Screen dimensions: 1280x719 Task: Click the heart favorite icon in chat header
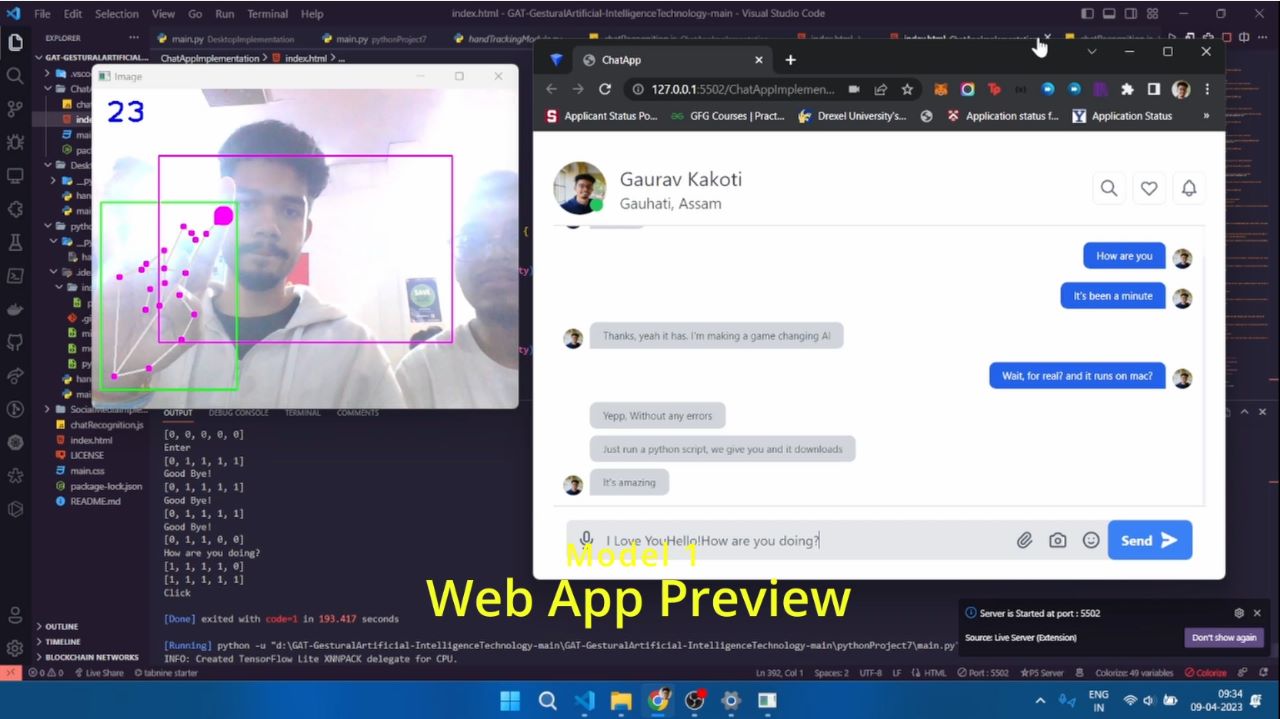(1149, 188)
